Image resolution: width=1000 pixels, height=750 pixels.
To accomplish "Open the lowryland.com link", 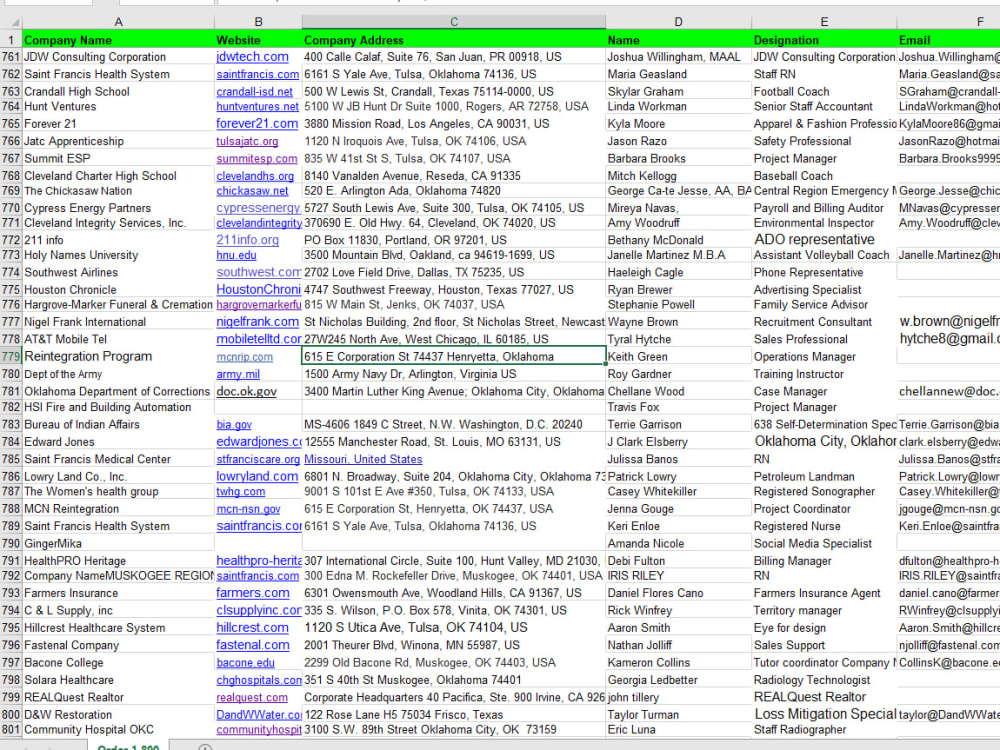I will click(257, 476).
